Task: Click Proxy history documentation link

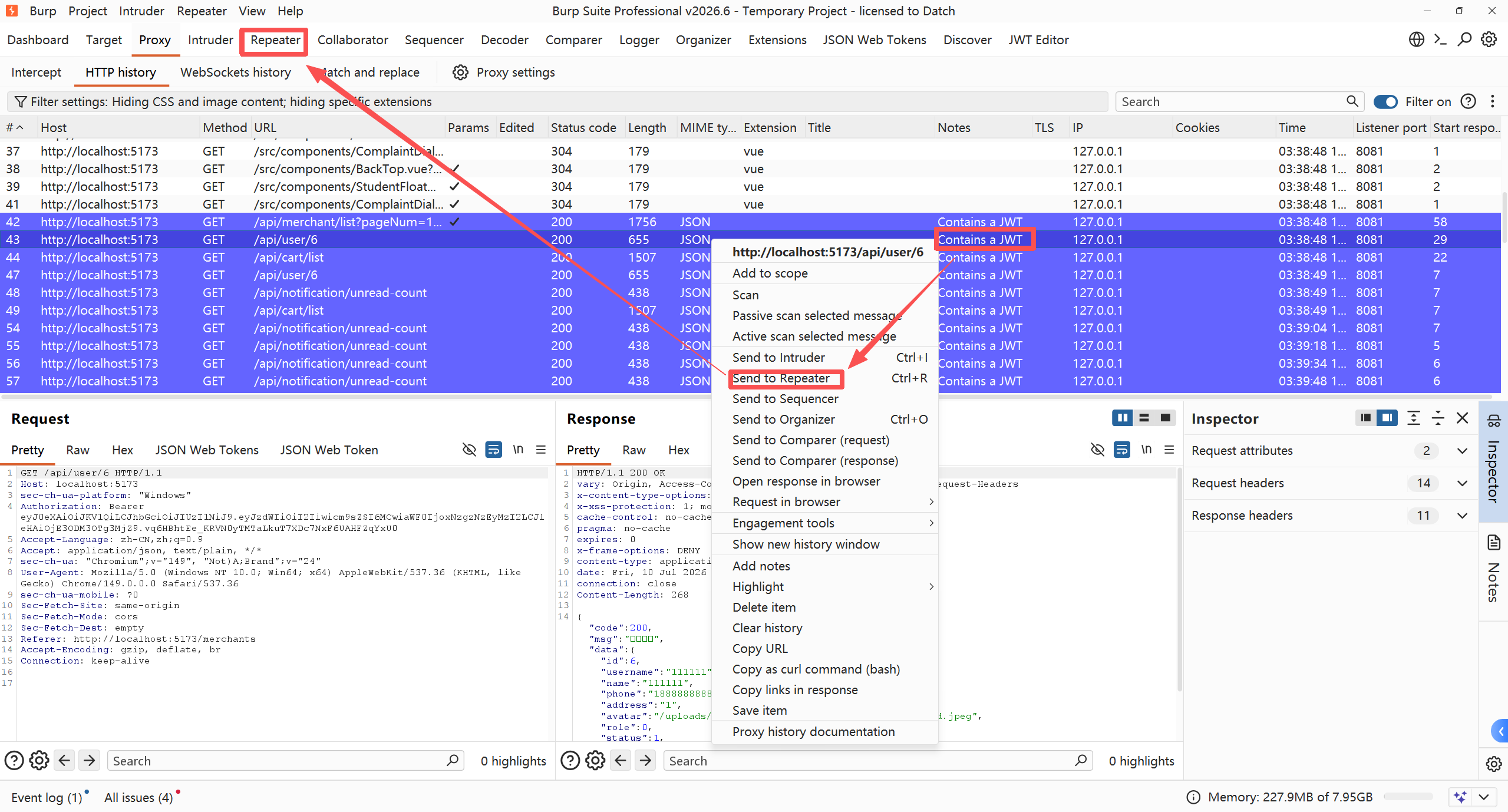Action: pyautogui.click(x=824, y=732)
